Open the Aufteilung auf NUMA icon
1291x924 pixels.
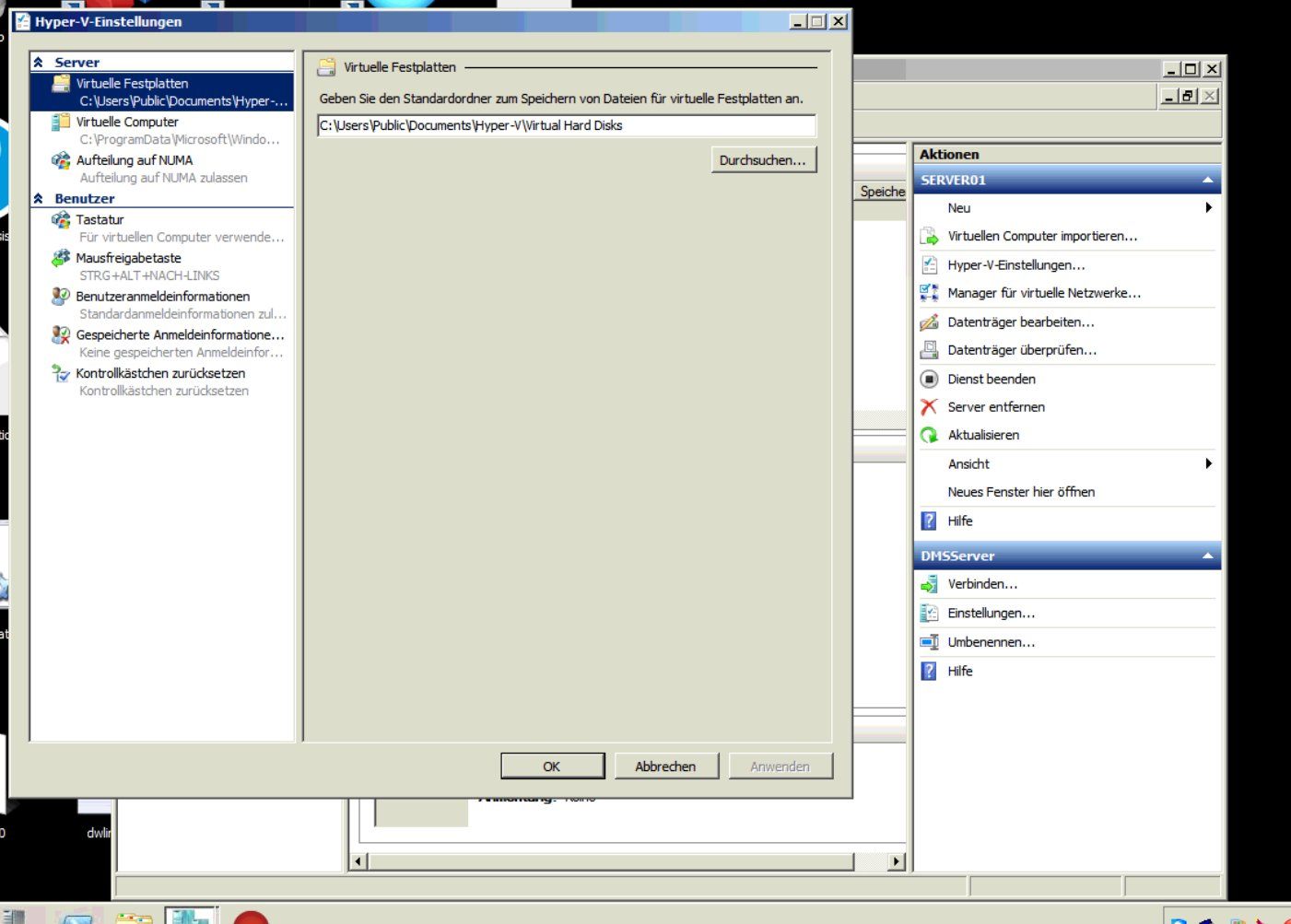coord(61,160)
